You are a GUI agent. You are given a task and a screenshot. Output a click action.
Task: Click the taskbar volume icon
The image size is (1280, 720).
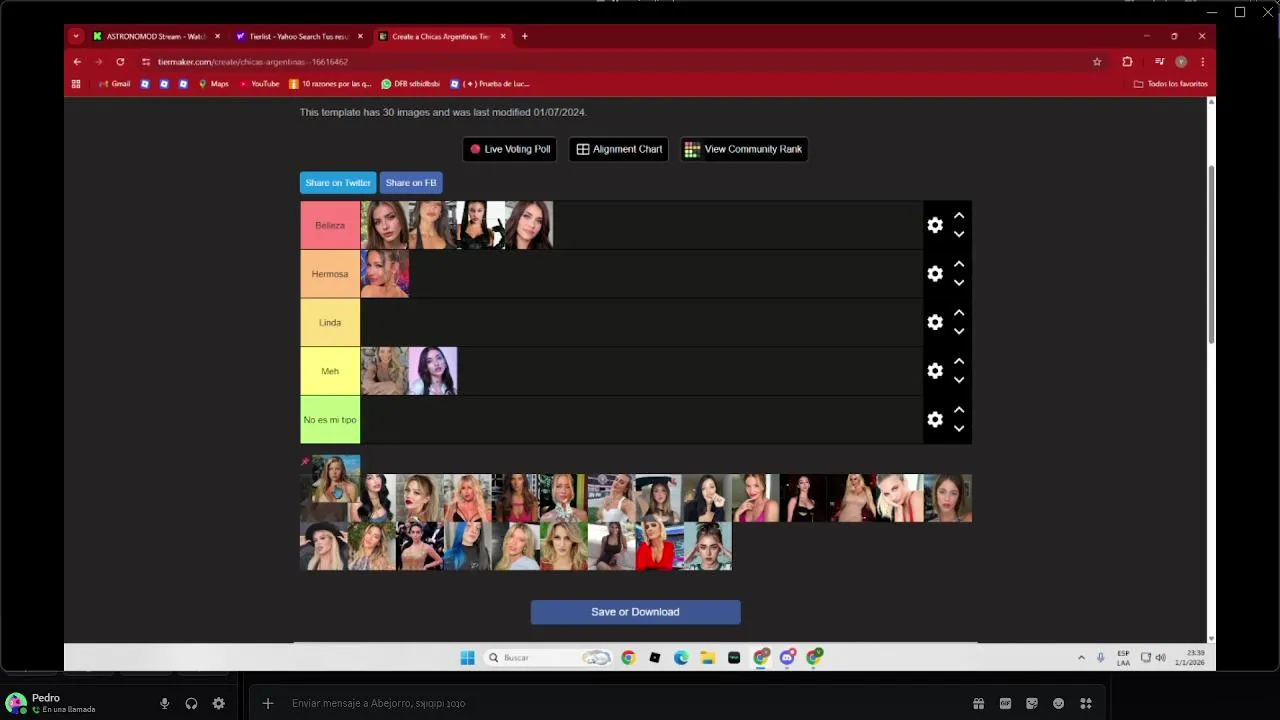1160,657
